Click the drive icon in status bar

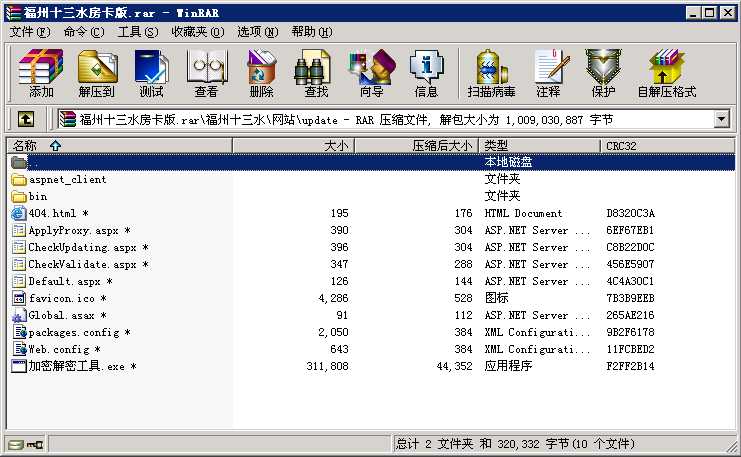(16, 445)
